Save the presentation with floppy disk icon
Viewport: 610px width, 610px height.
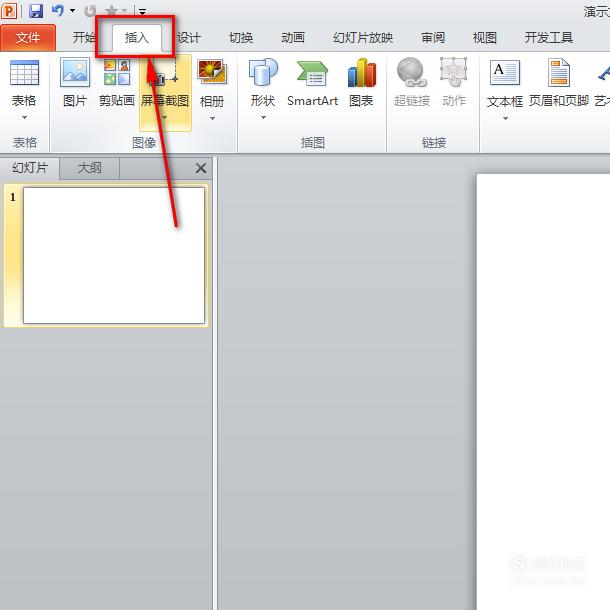pyautogui.click(x=36, y=11)
